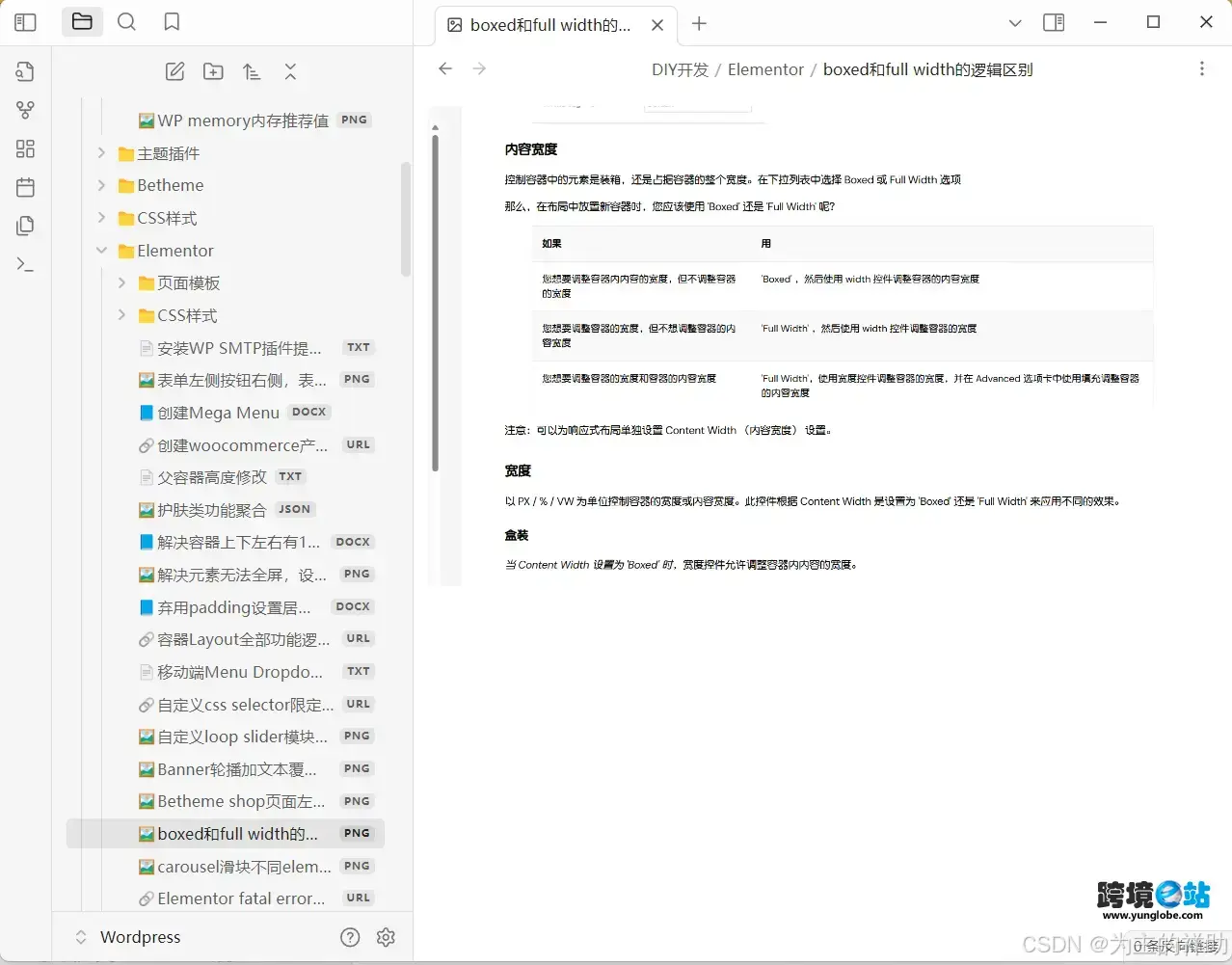Image resolution: width=1232 pixels, height=965 pixels.
Task: Open more options three-dot menu
Action: [1201, 68]
